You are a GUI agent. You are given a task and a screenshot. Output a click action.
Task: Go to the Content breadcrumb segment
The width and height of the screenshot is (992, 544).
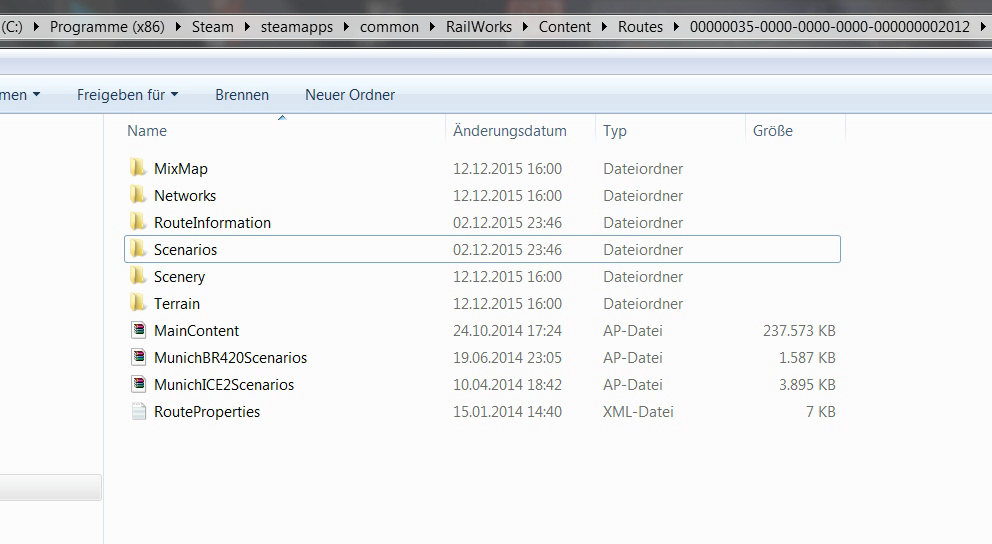coord(565,27)
